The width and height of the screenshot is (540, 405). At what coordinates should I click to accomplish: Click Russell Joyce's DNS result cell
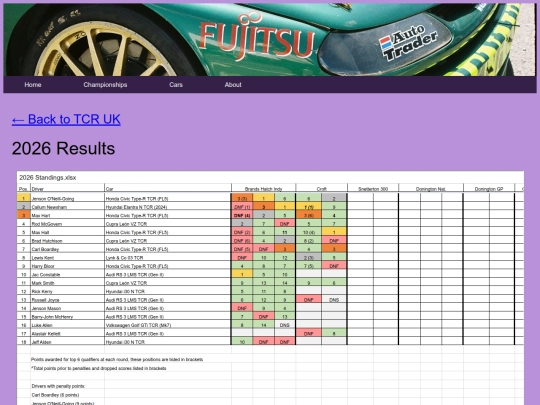(x=334, y=300)
